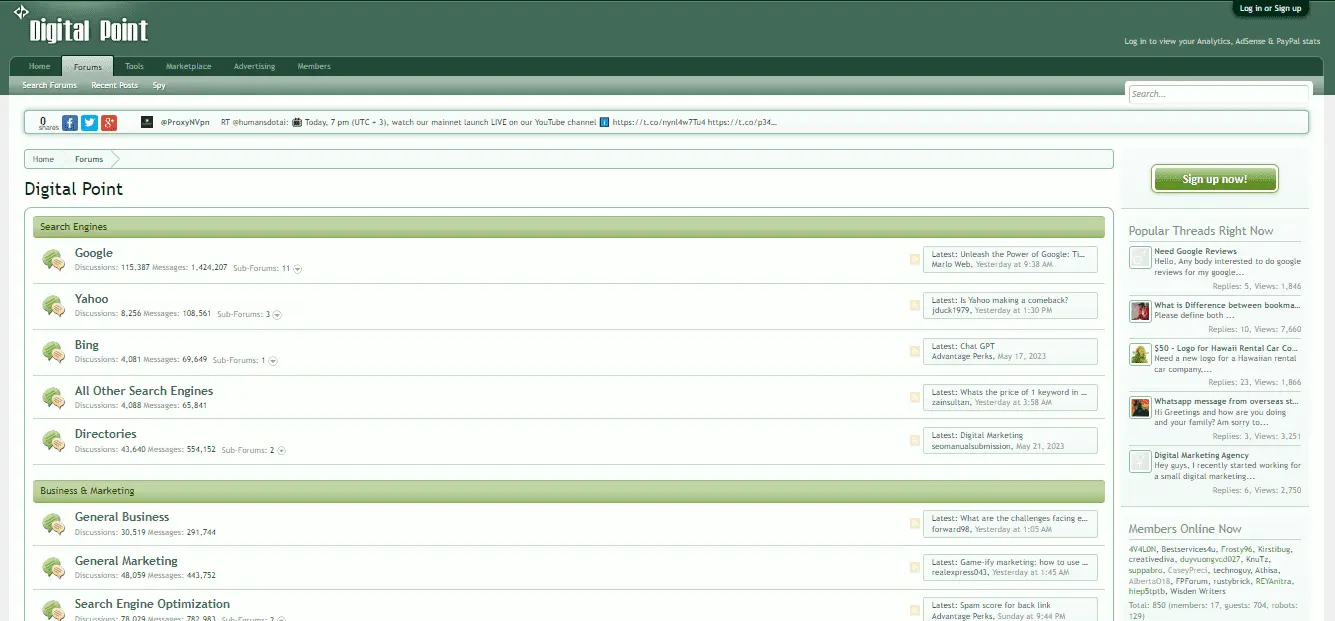Click Directories forum speech bubble icon
Screen dimensions: 1335x621
(54, 441)
